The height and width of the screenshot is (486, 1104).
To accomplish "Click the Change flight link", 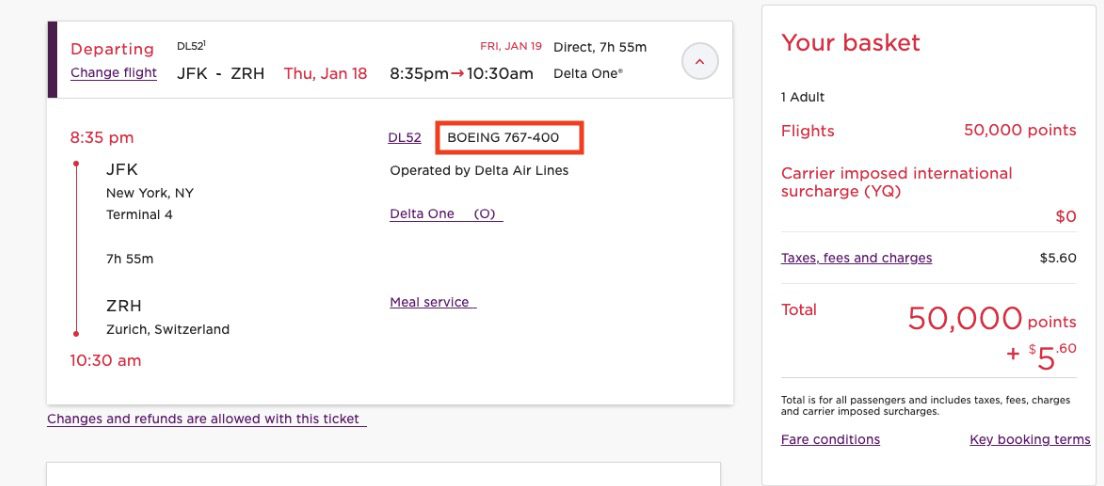I will coord(113,73).
